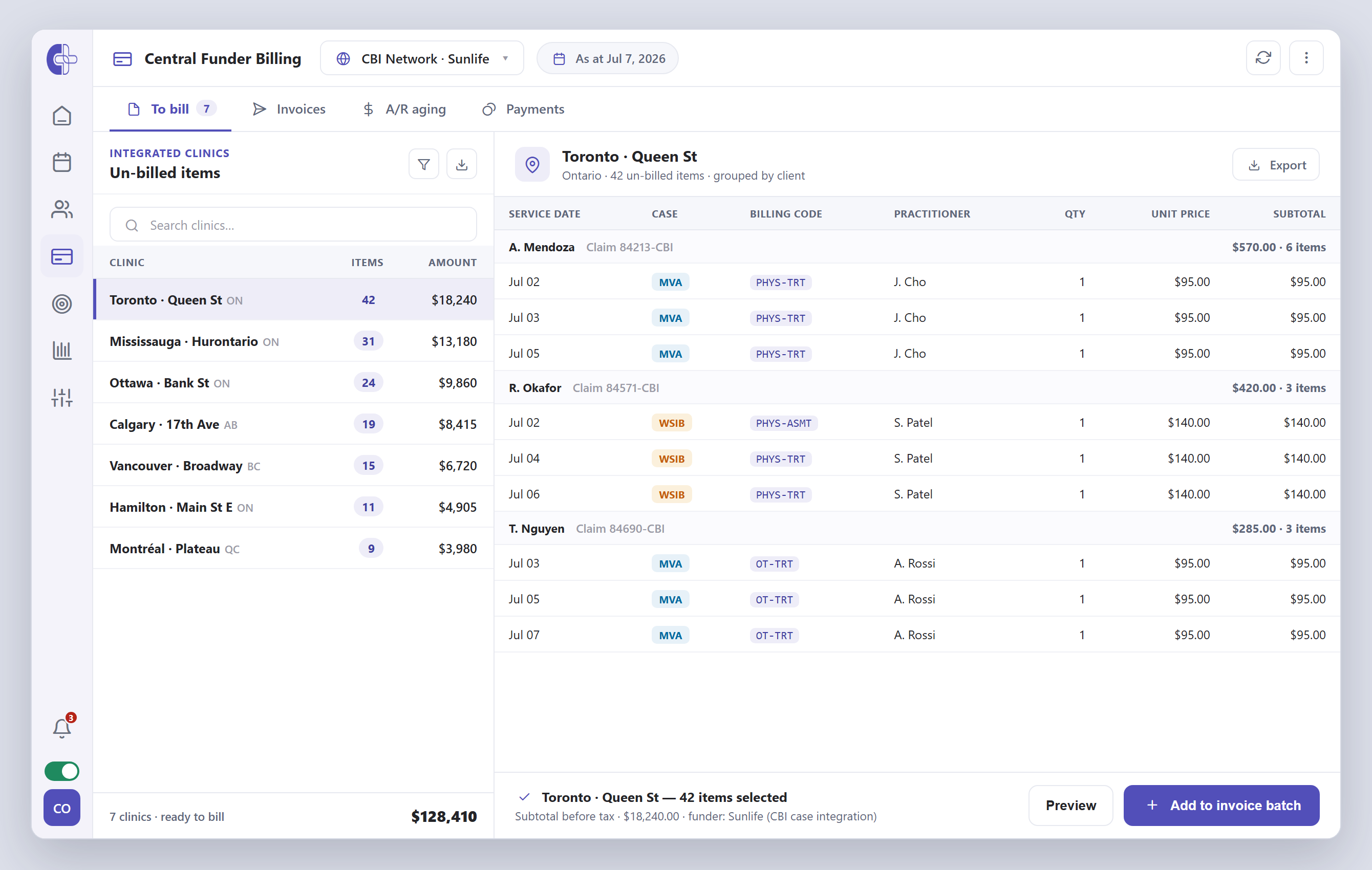This screenshot has width=1372, height=870.
Task: Open the CBI Network · Sunlife dropdown
Action: [x=422, y=59]
